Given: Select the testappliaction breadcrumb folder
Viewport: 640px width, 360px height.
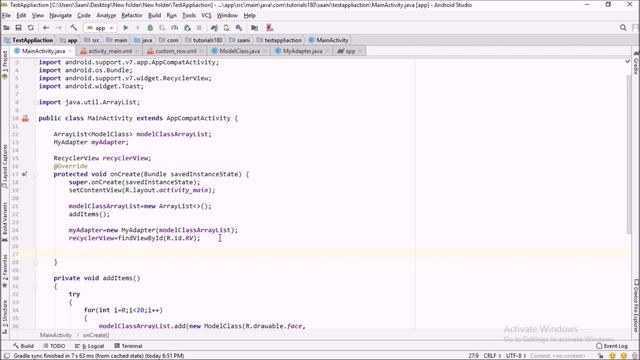Looking at the screenshot, I should [x=279, y=40].
